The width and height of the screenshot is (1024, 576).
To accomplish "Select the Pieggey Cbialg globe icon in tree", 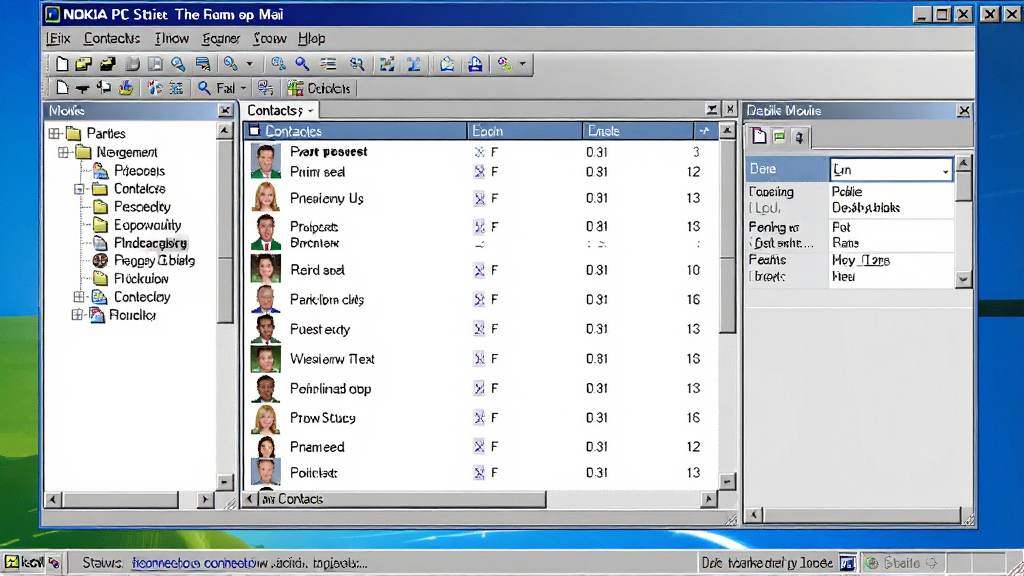I will point(100,261).
